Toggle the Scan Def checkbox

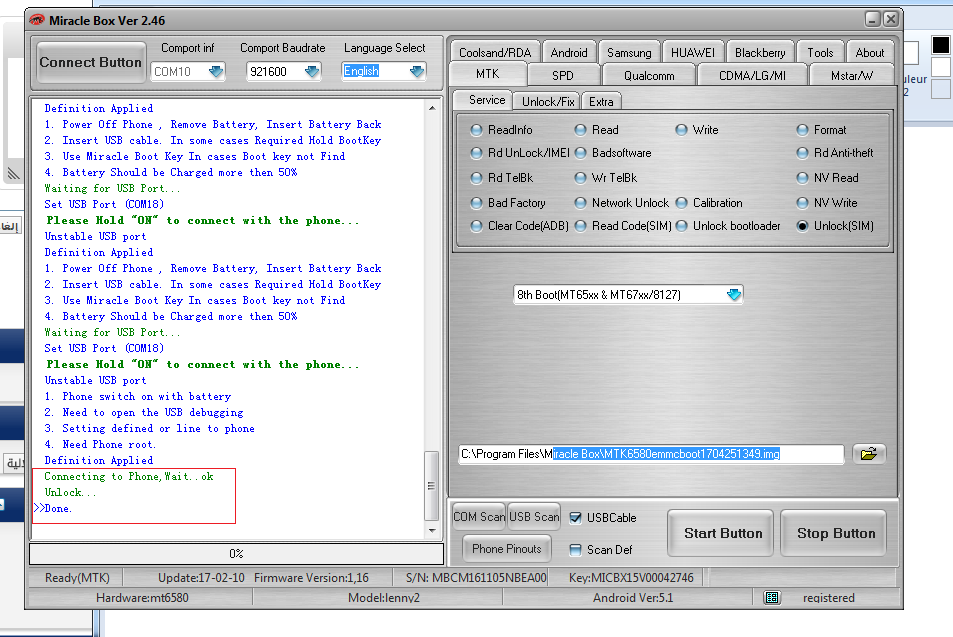(575, 550)
